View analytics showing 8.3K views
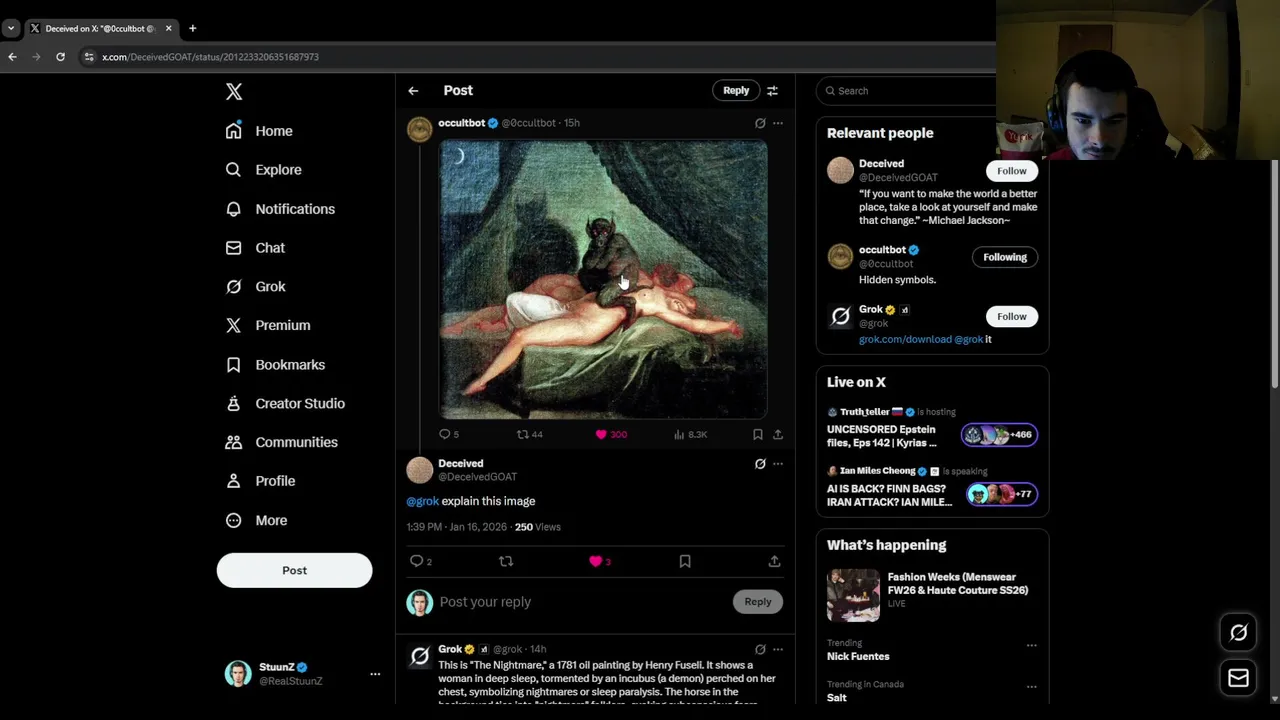Image resolution: width=1280 pixels, height=720 pixels. coord(690,434)
